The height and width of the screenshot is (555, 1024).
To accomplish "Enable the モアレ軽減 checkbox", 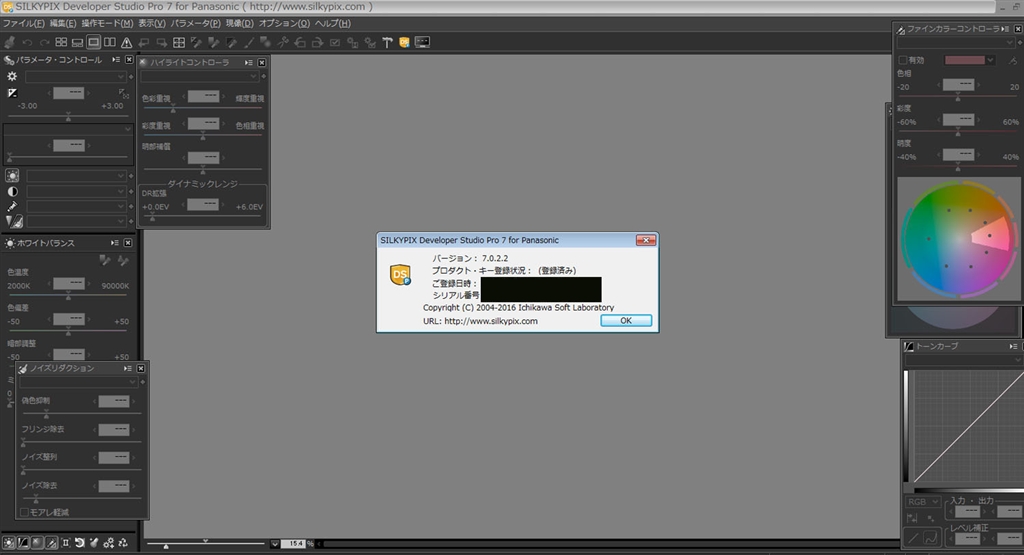I will [x=24, y=513].
